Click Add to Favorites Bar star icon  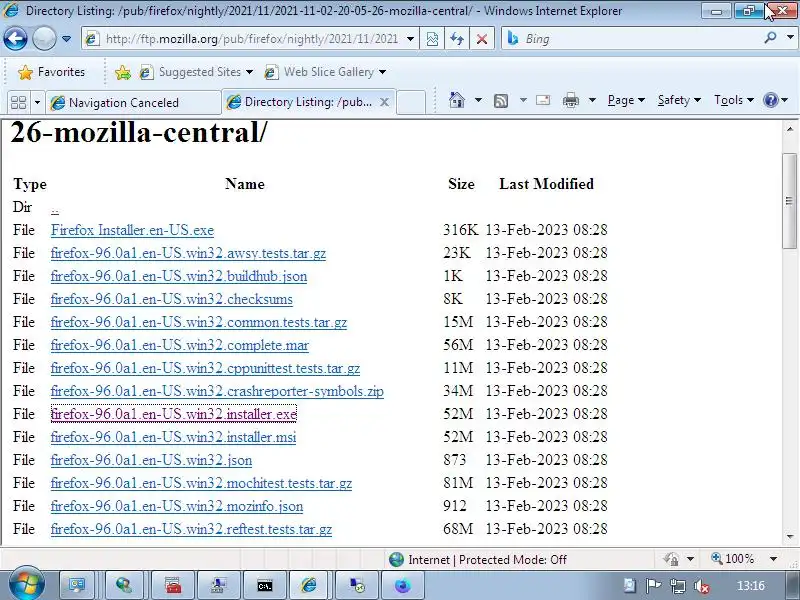(x=122, y=72)
